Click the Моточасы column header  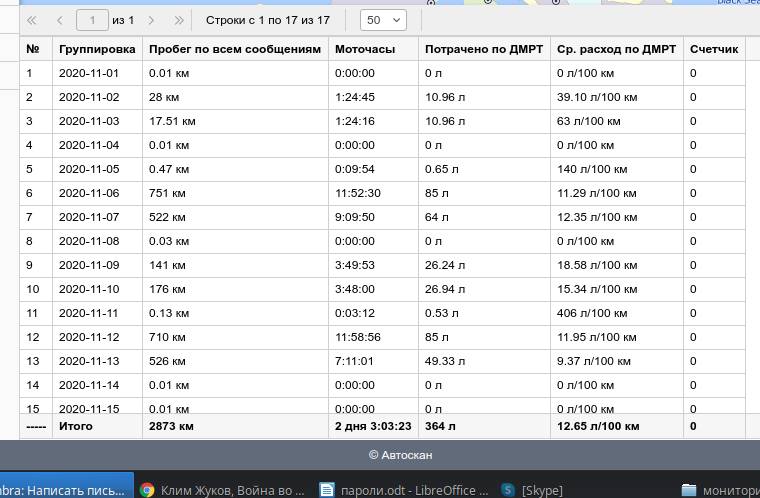[364, 49]
